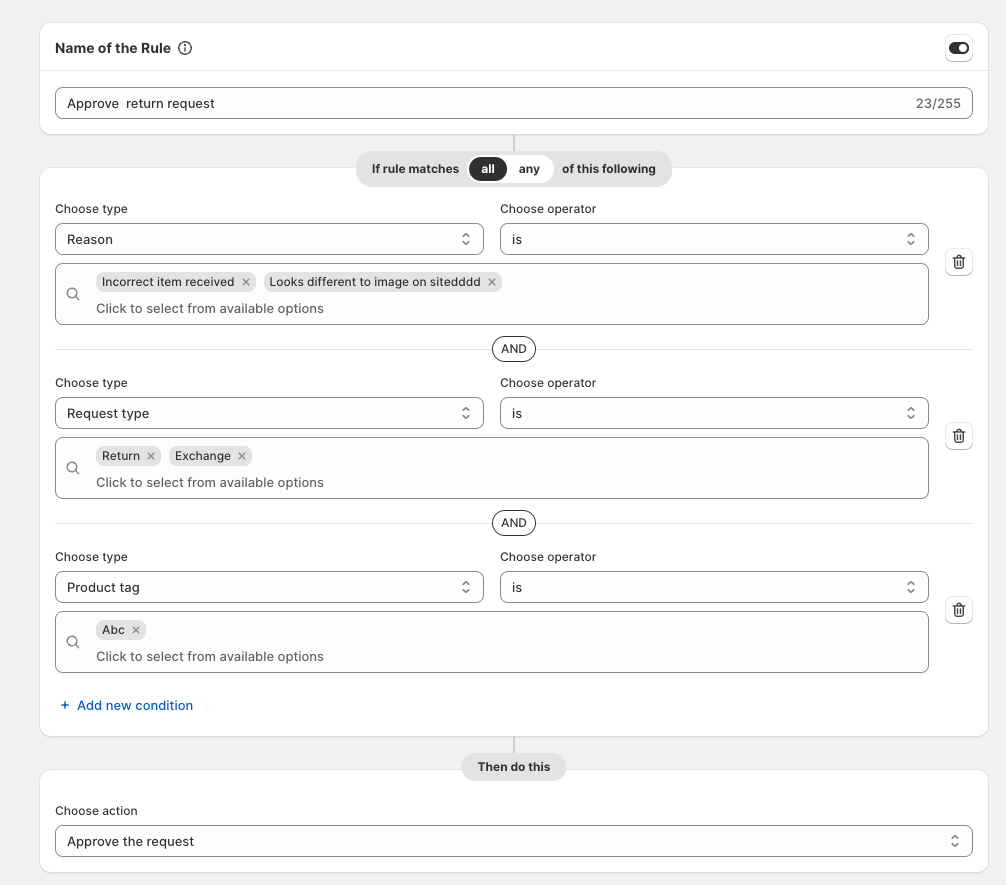Open the Reason type dropdown
Screen dimensions: 1006x885
(268, 238)
